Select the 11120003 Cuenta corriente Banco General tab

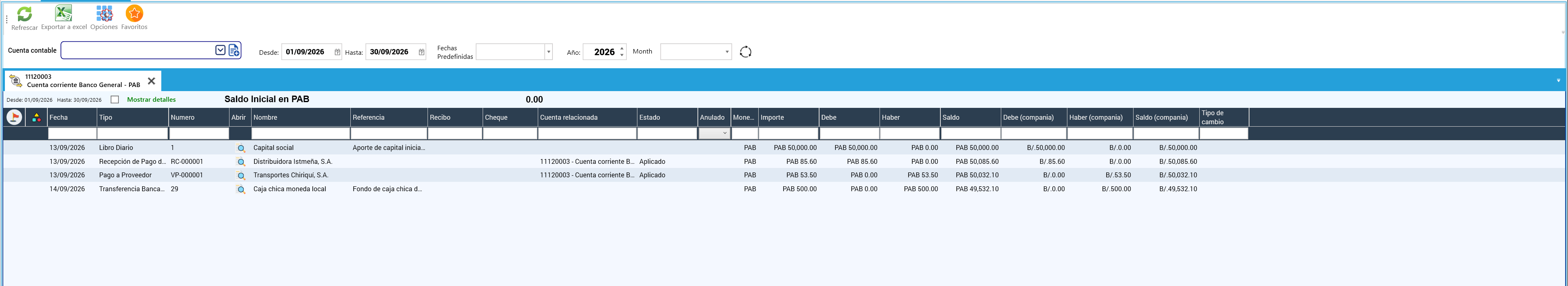click(x=83, y=81)
